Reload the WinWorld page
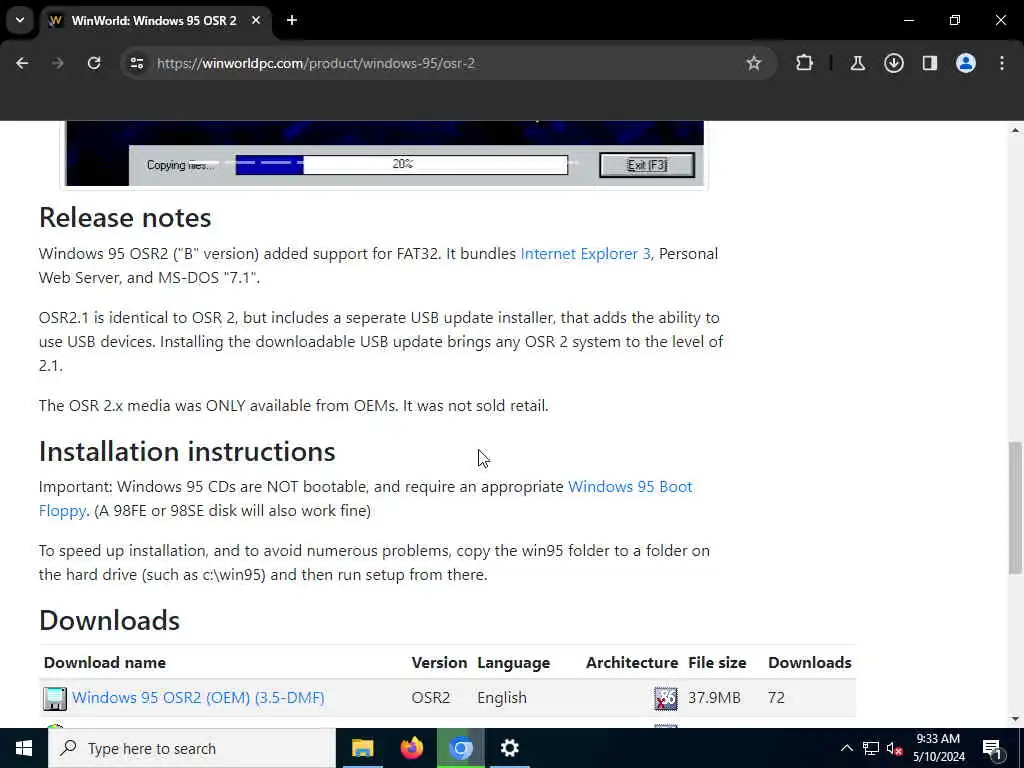 coord(94,63)
